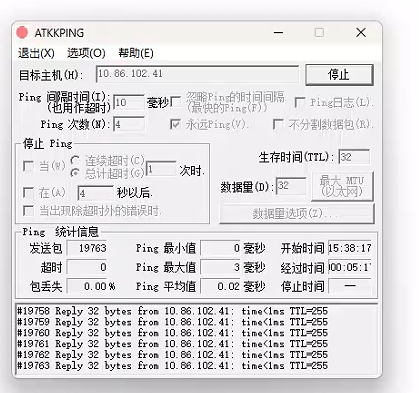Toggle the 不分割数据包(R) checkbox
Image resolution: width=419 pixels, height=393 pixels.
click(x=278, y=124)
